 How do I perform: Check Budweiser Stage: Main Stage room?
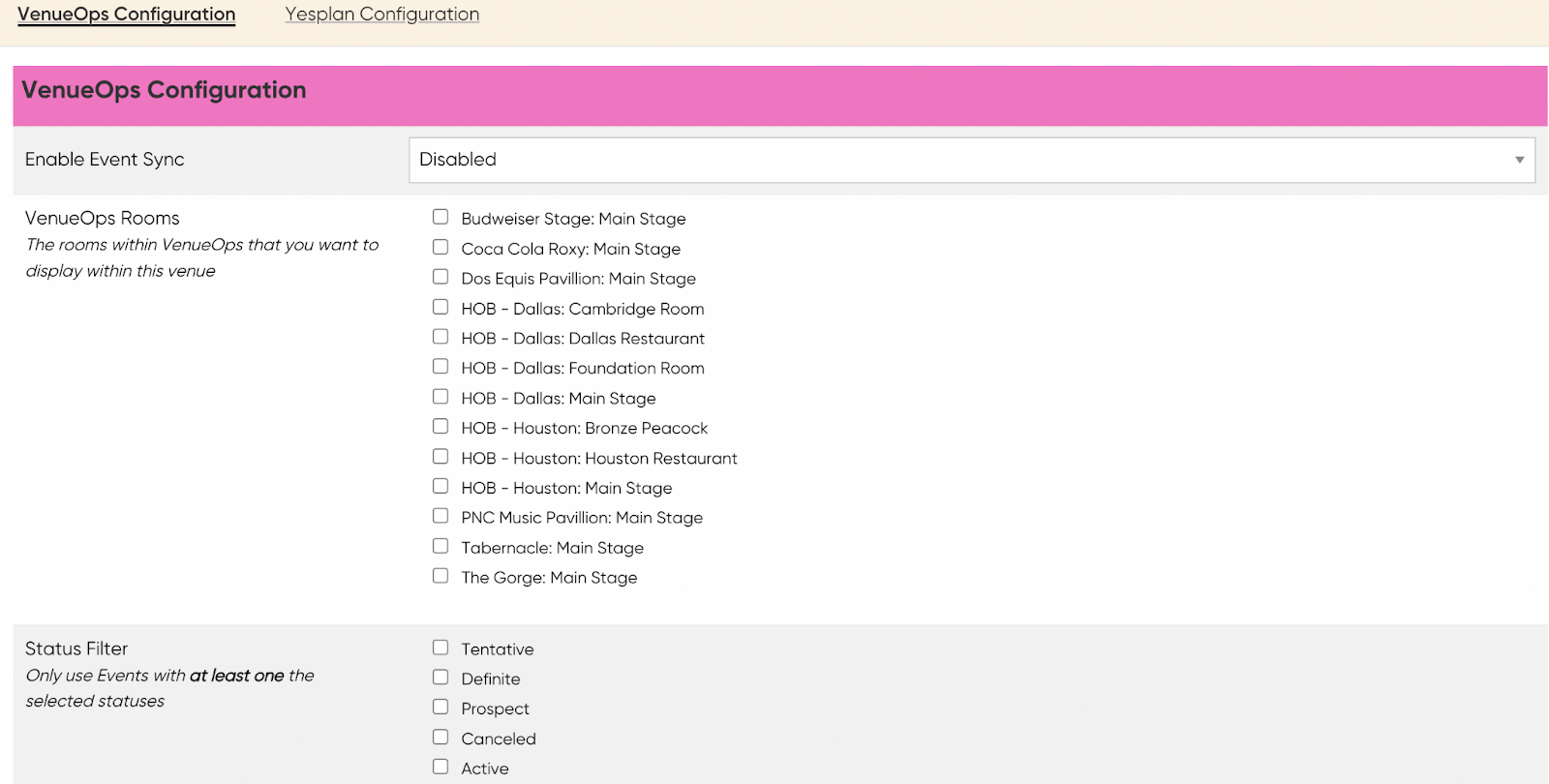point(440,217)
